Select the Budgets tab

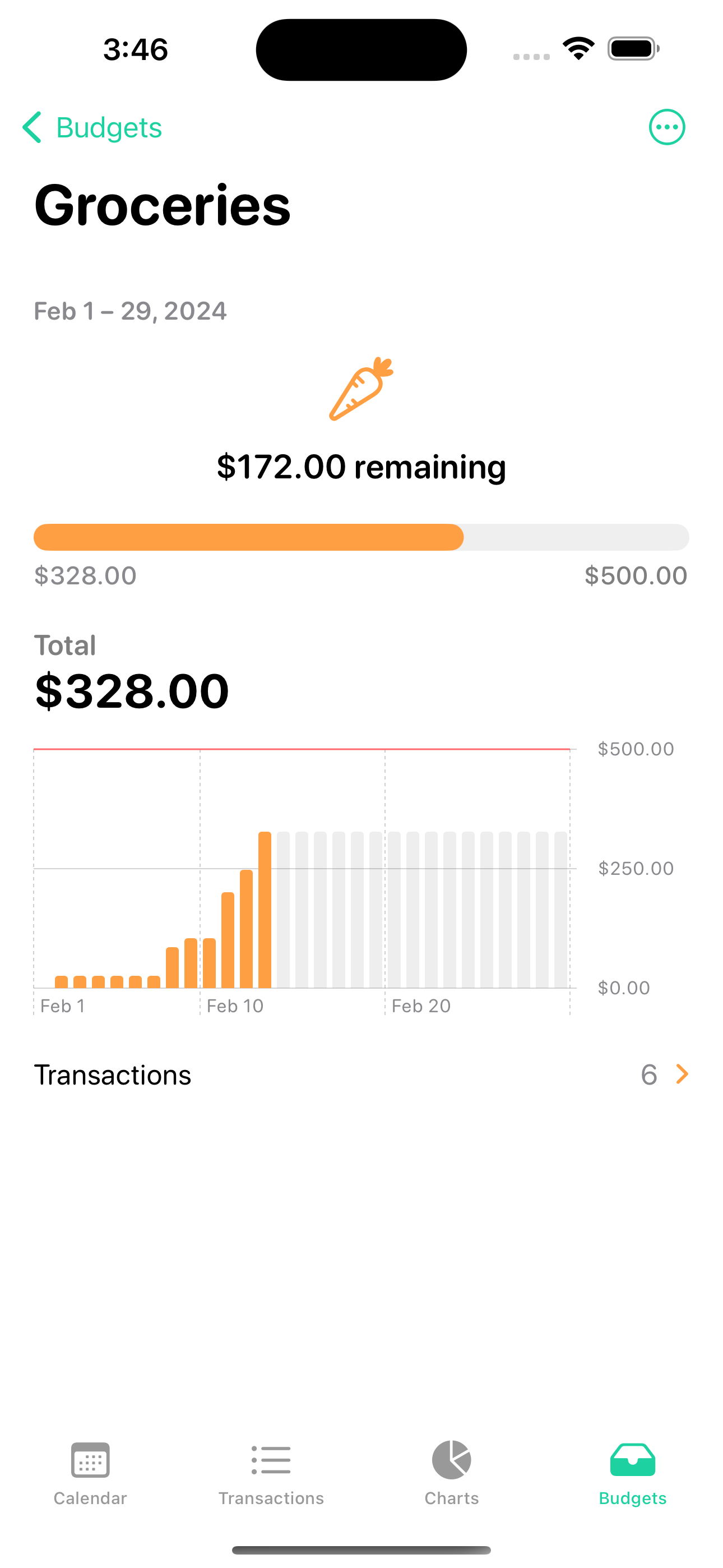pyautogui.click(x=632, y=1472)
